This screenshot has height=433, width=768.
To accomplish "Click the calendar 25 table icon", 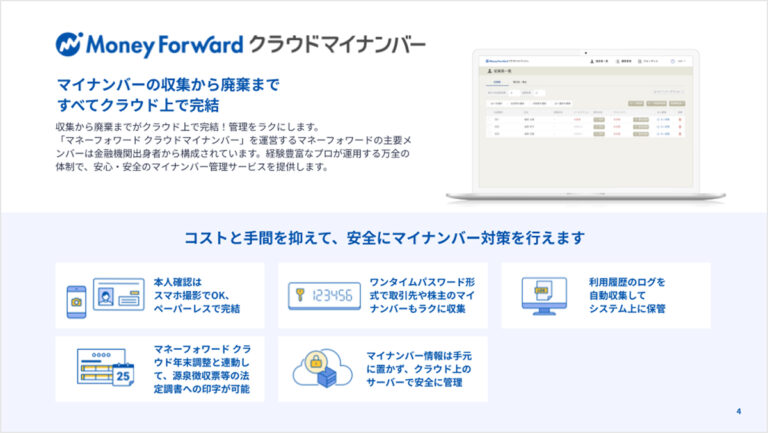I will (x=105, y=368).
